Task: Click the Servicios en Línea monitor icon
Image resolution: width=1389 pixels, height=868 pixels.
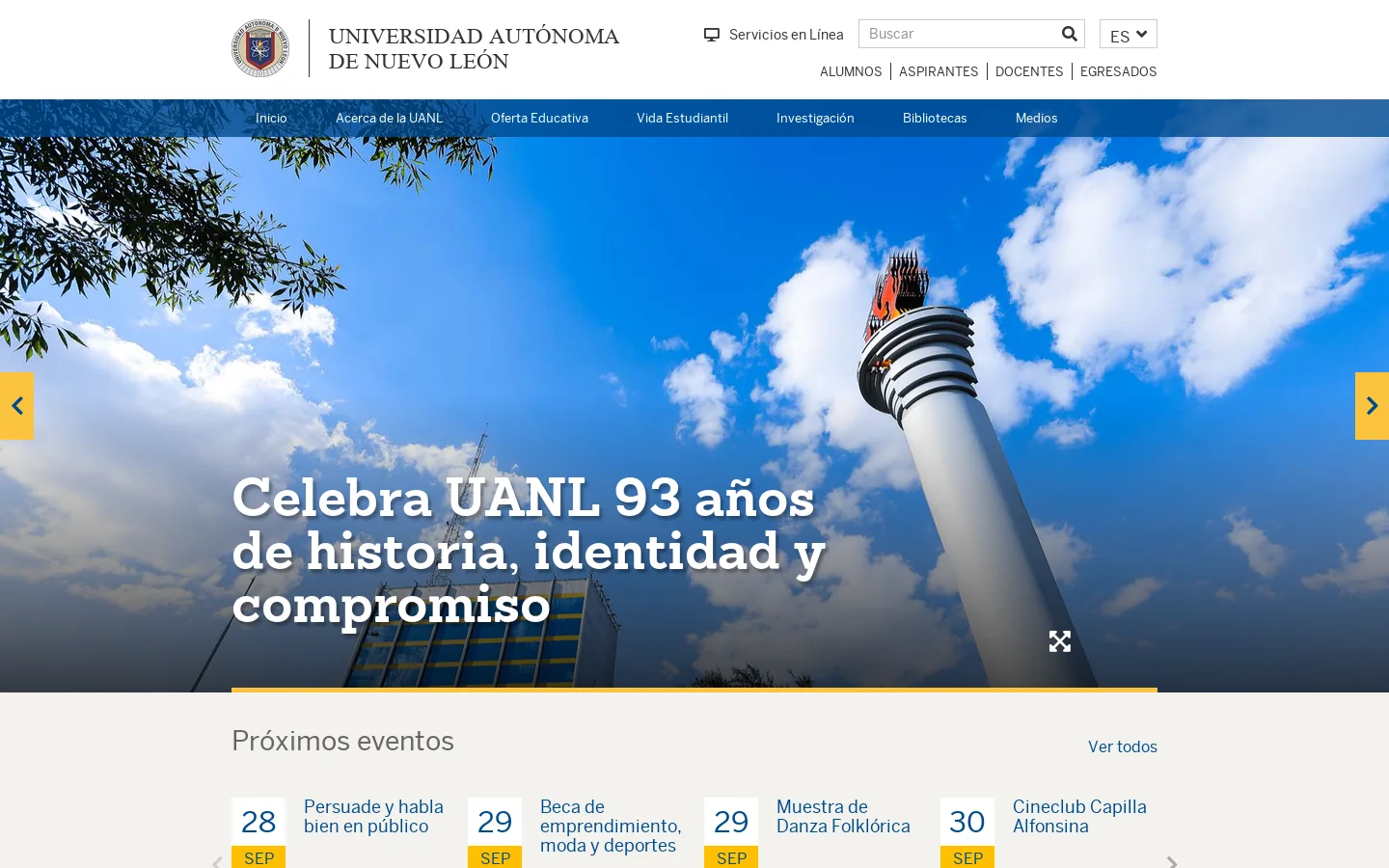Action: click(712, 35)
